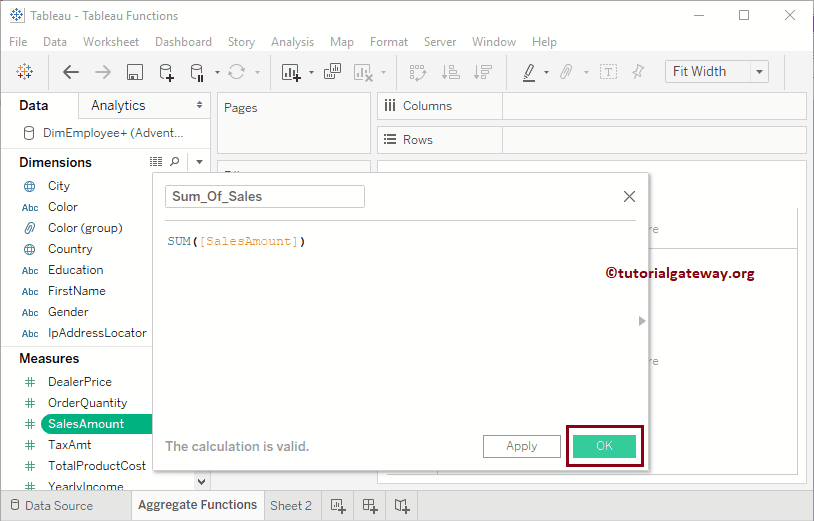The height and width of the screenshot is (521, 814).
Task: Click the view data grid icon in Dimensions
Action: 156,162
